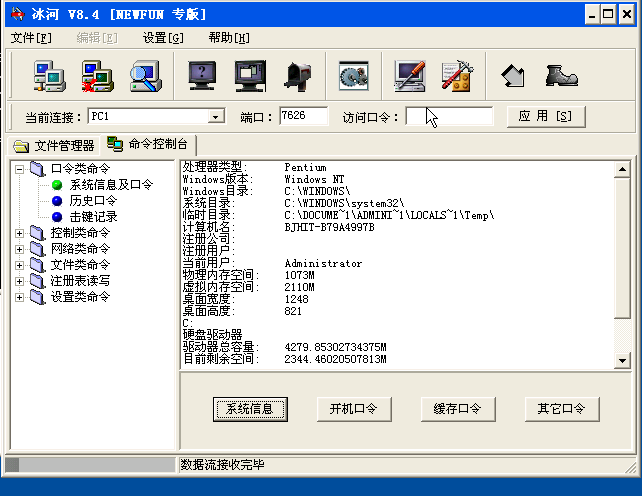Click the scroll down arrow of info pane

(x=622, y=360)
